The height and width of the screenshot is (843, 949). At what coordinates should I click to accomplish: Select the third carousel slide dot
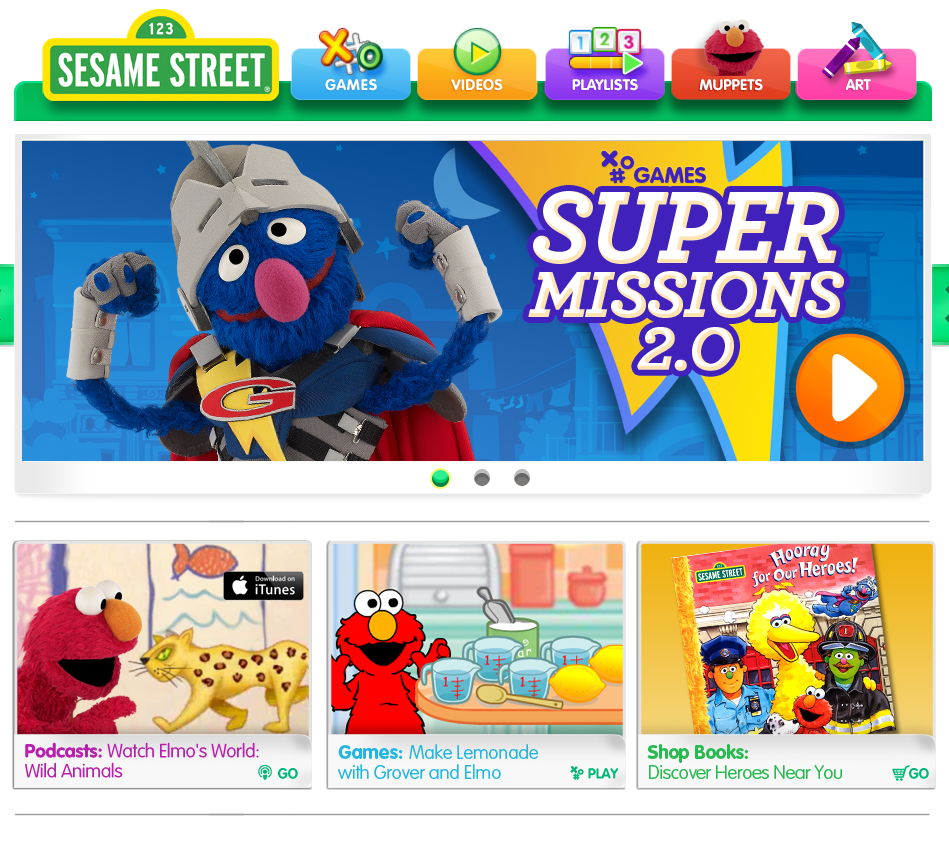coord(522,478)
